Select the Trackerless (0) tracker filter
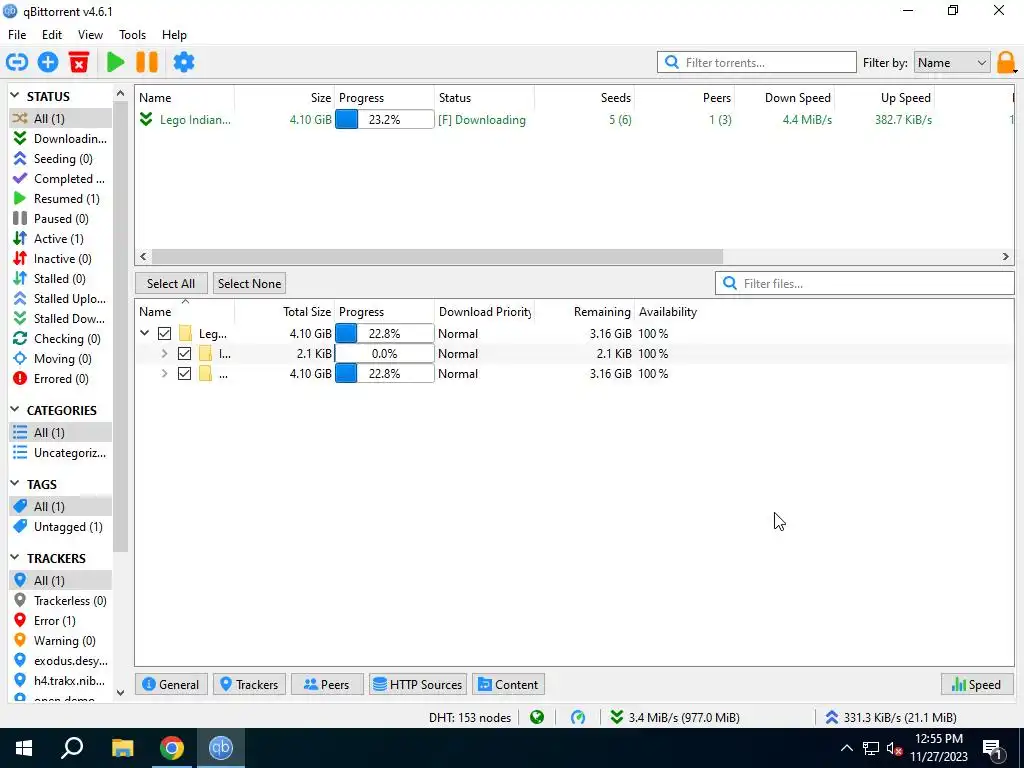Viewport: 1024px width, 768px height. pyautogui.click(x=60, y=600)
